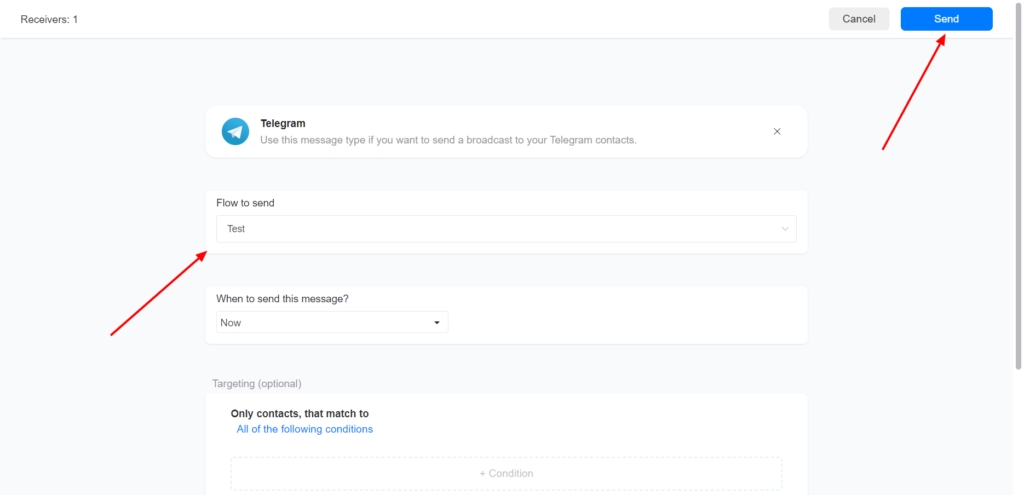
Task: Click the Targeting (optional) section heading
Action: coord(256,383)
